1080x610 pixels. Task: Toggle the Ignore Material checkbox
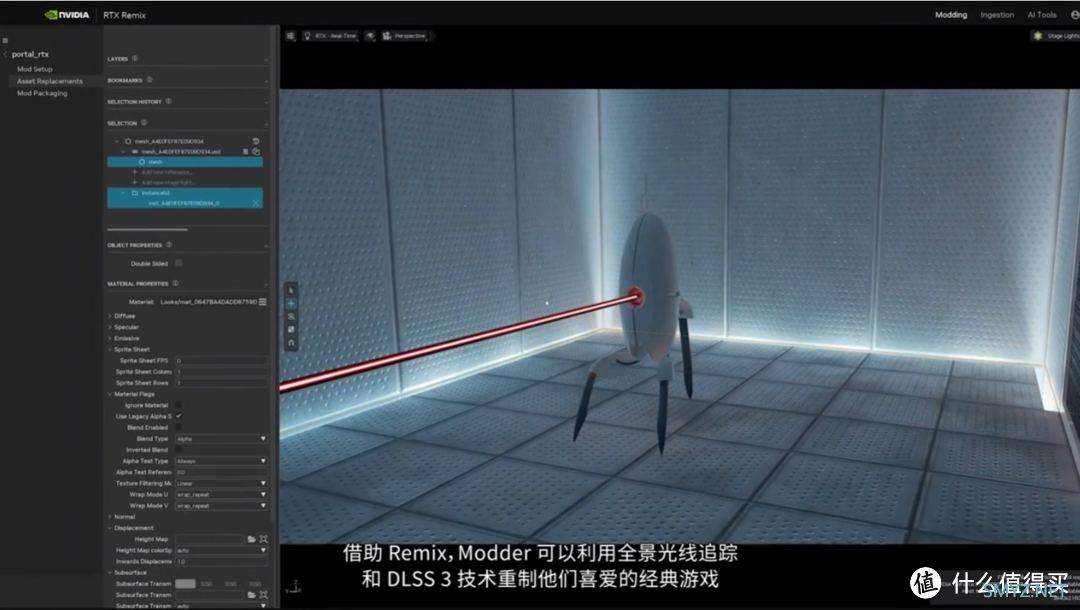click(178, 405)
